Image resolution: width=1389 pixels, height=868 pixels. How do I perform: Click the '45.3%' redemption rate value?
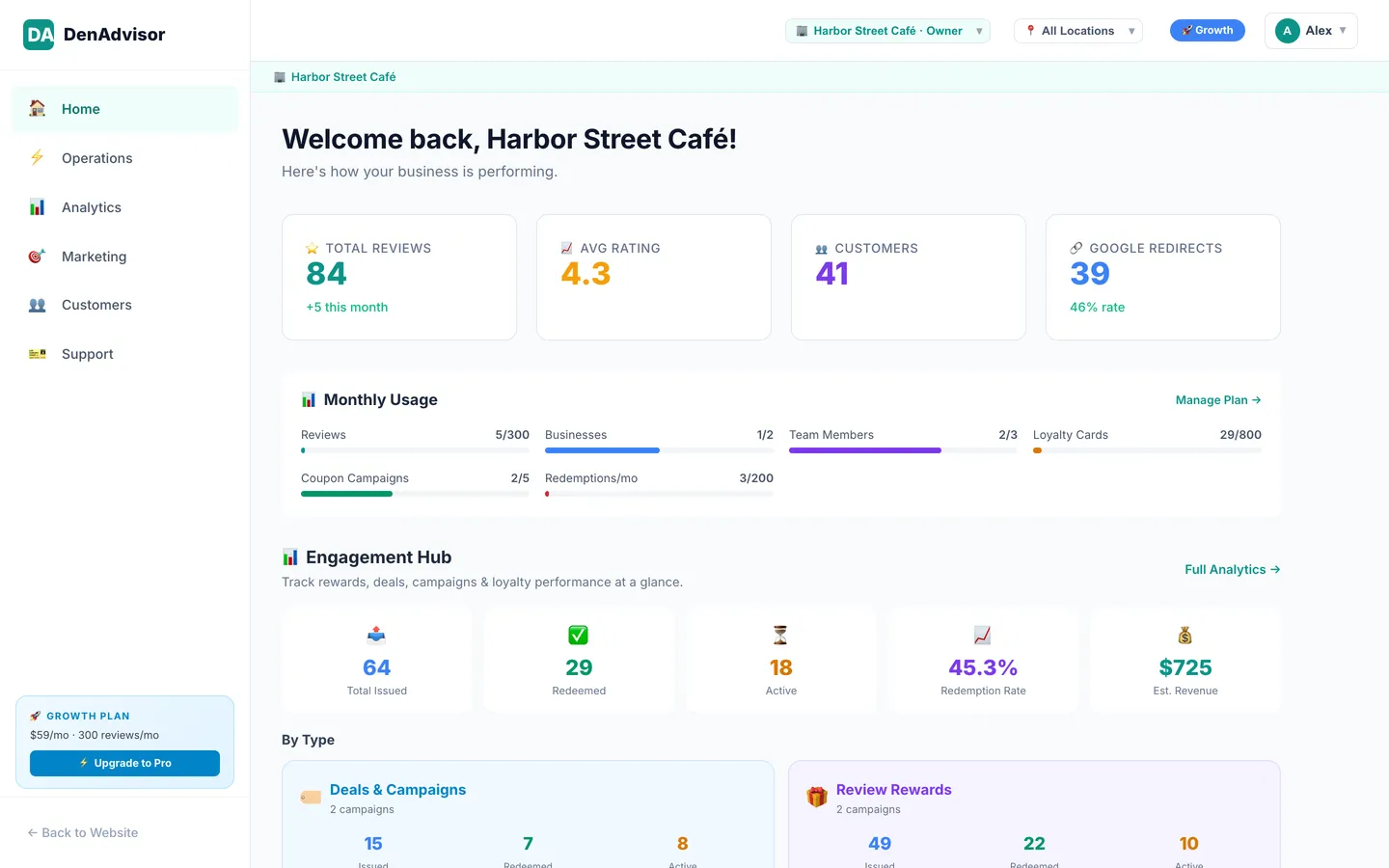click(983, 667)
